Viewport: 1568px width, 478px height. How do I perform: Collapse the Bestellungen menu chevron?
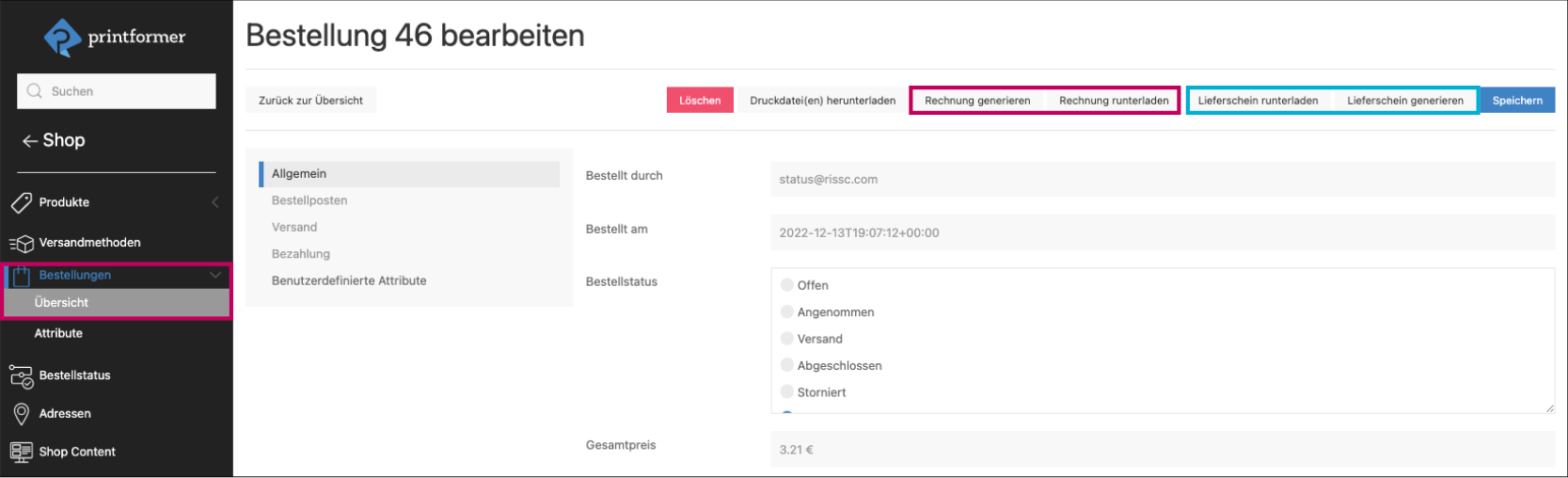(x=214, y=276)
